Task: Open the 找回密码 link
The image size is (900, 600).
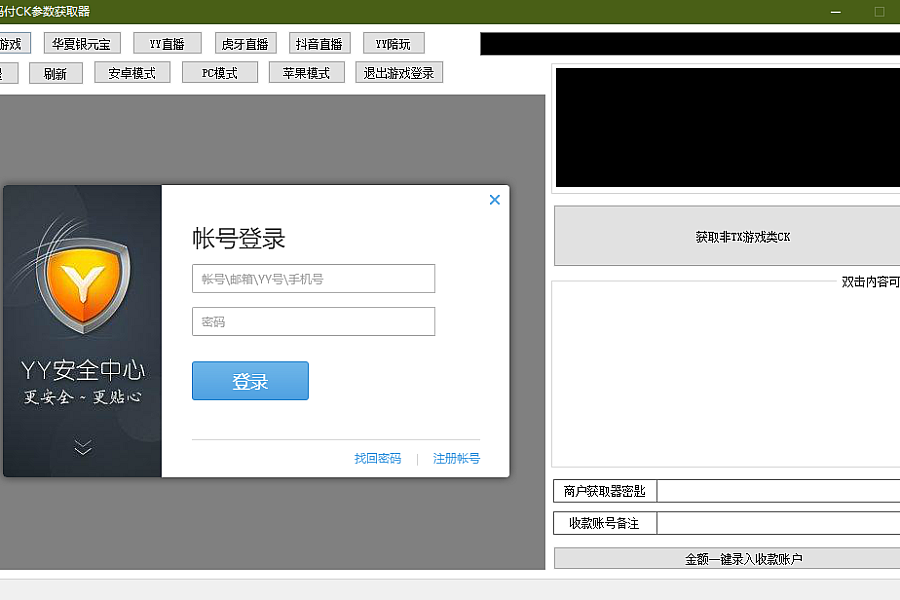Action: coord(378,458)
